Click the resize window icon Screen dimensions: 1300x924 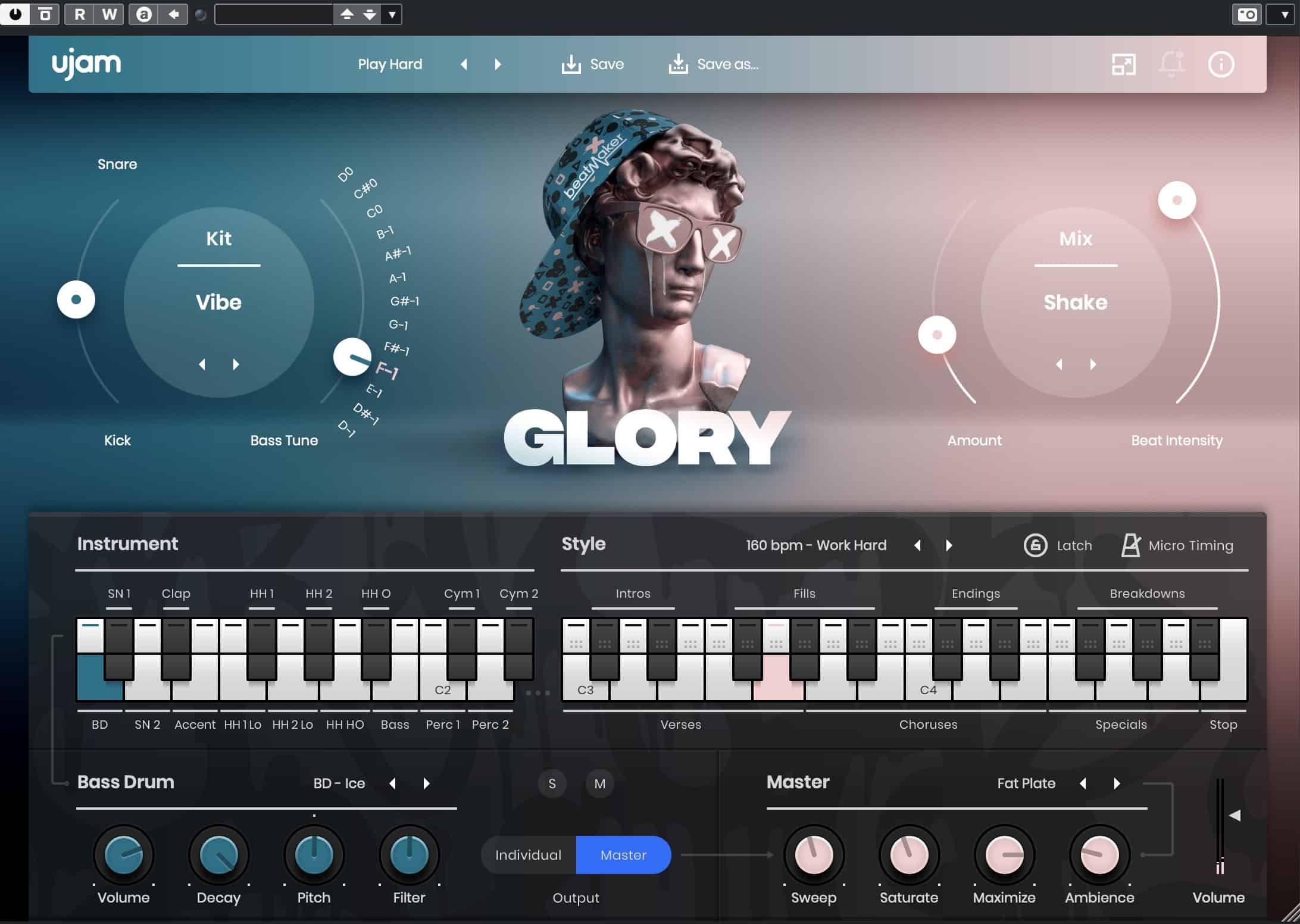click(x=1124, y=64)
